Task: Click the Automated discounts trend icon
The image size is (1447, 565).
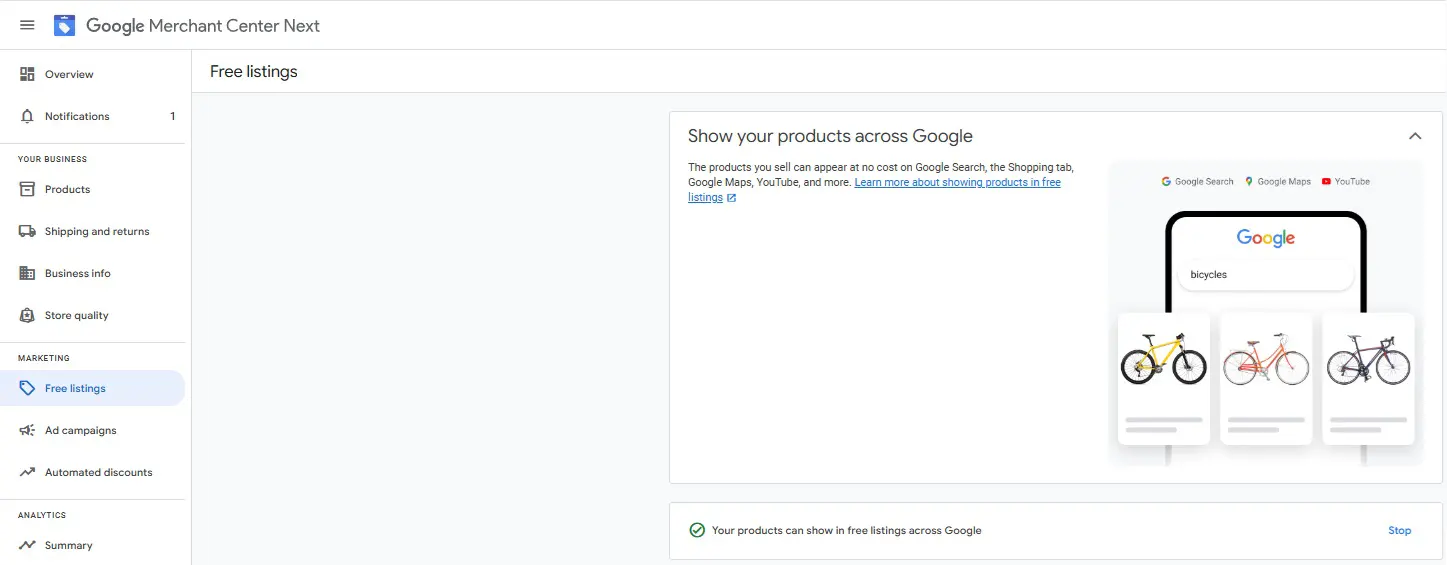Action: tap(27, 472)
